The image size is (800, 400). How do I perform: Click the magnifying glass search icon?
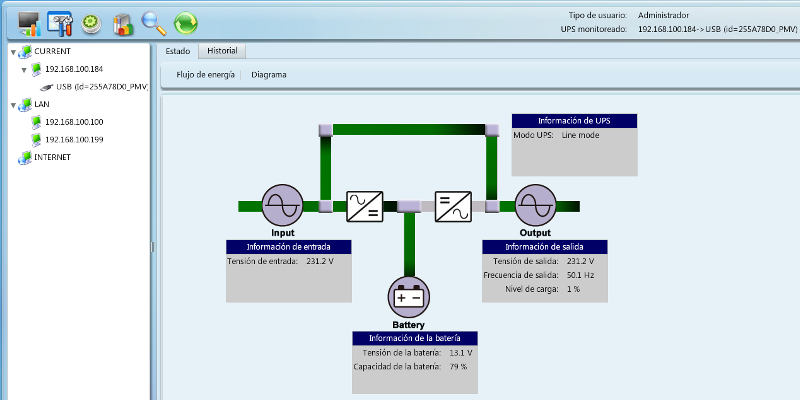click(x=154, y=23)
